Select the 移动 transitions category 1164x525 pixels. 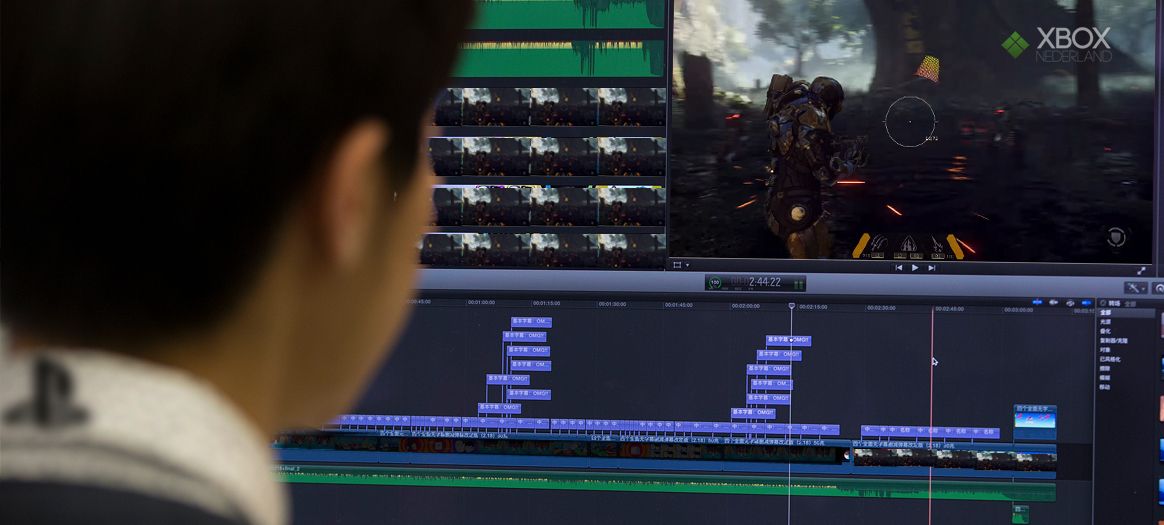pyautogui.click(x=1105, y=387)
